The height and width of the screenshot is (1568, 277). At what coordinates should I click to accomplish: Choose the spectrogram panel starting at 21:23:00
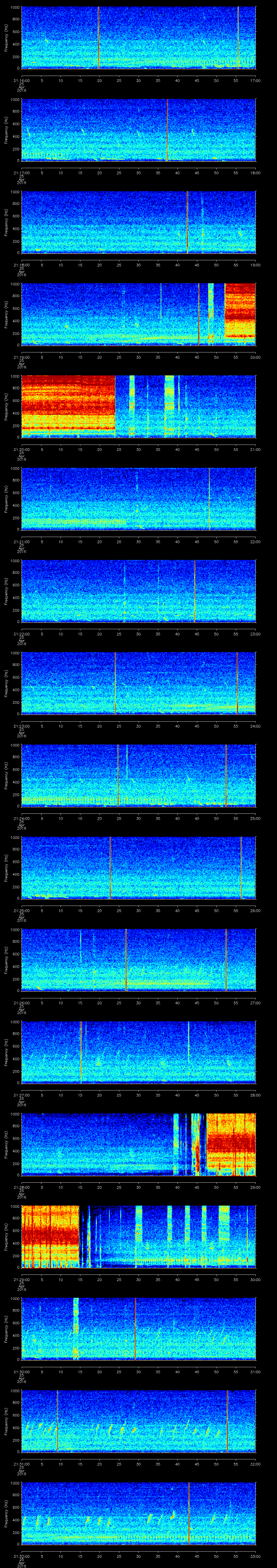coord(139,683)
